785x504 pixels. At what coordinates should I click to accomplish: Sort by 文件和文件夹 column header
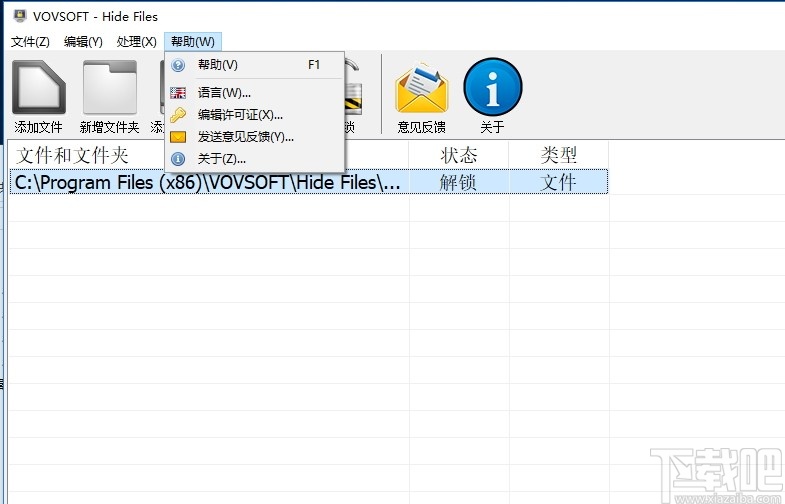[x=209, y=155]
